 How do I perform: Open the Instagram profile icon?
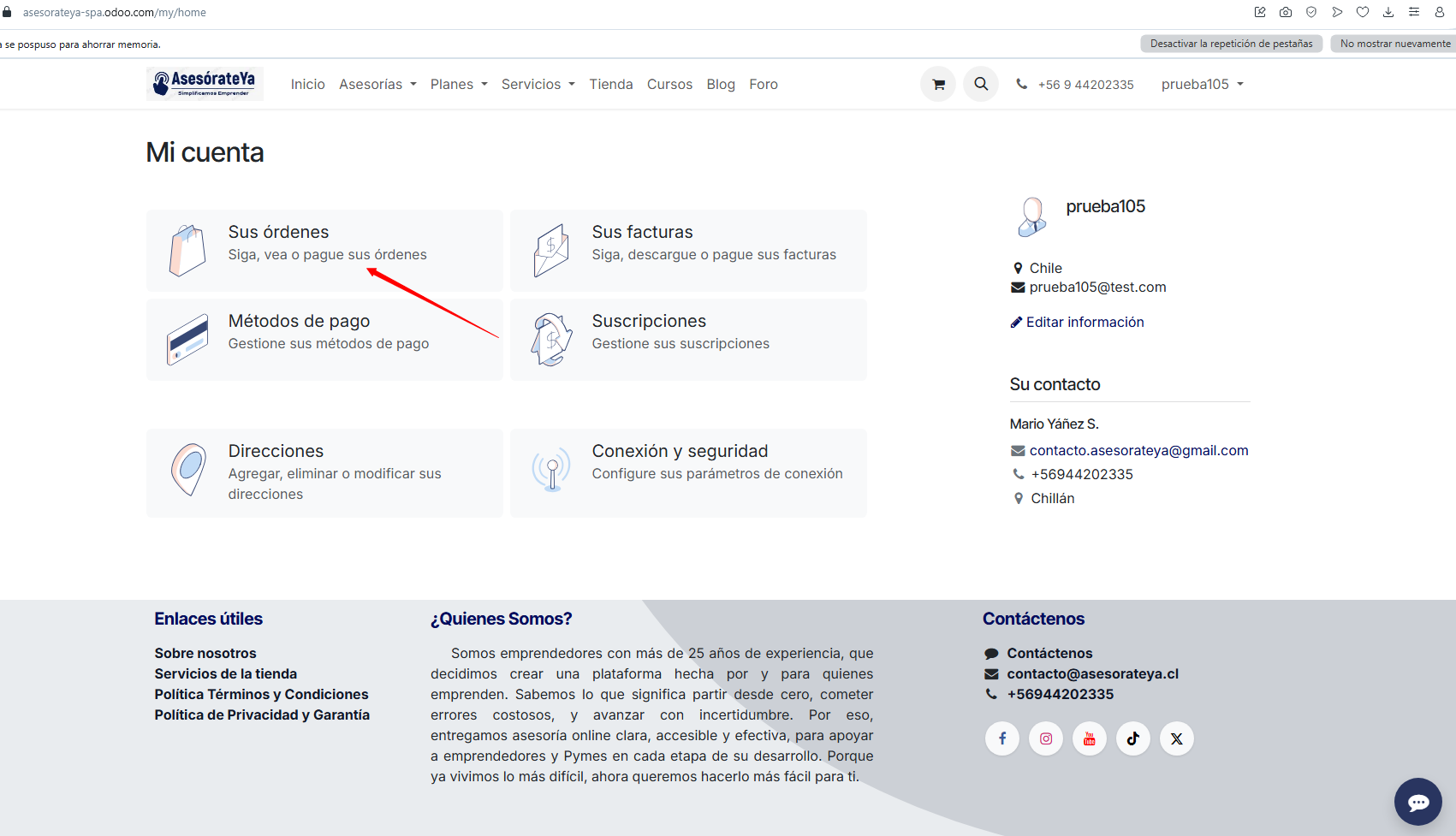pos(1045,738)
